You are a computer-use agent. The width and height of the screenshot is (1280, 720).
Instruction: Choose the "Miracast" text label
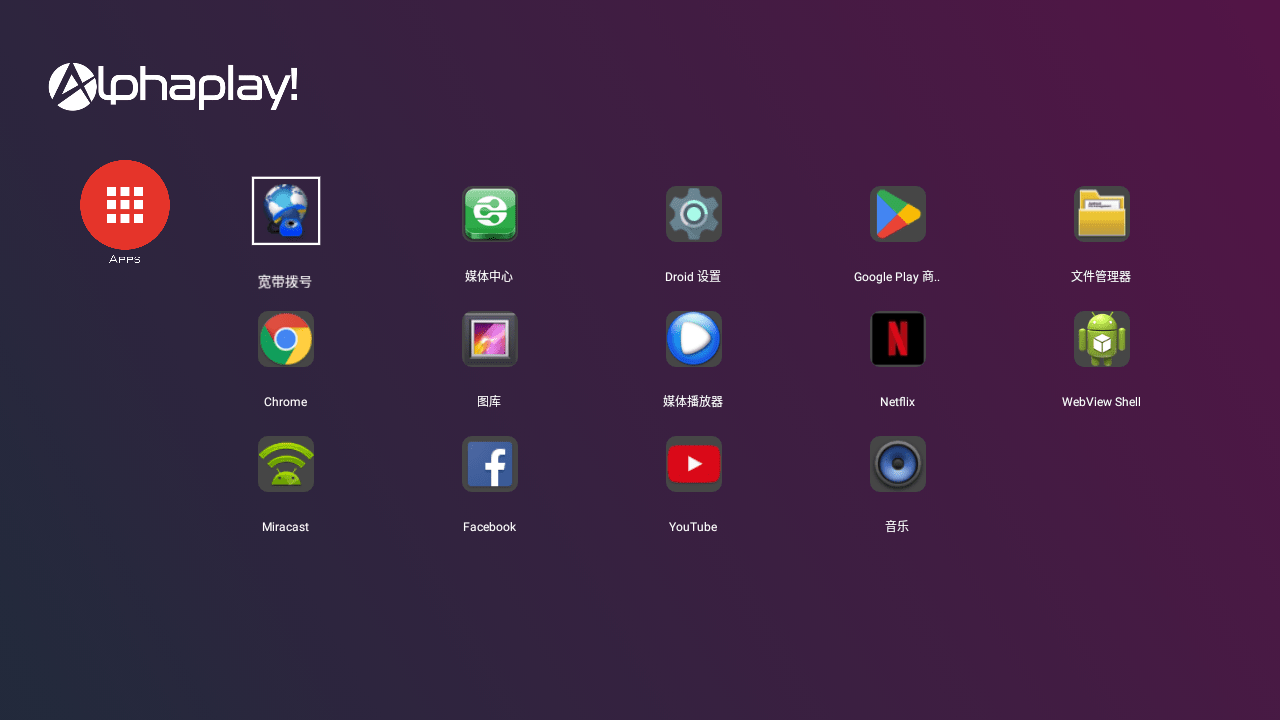pos(285,527)
